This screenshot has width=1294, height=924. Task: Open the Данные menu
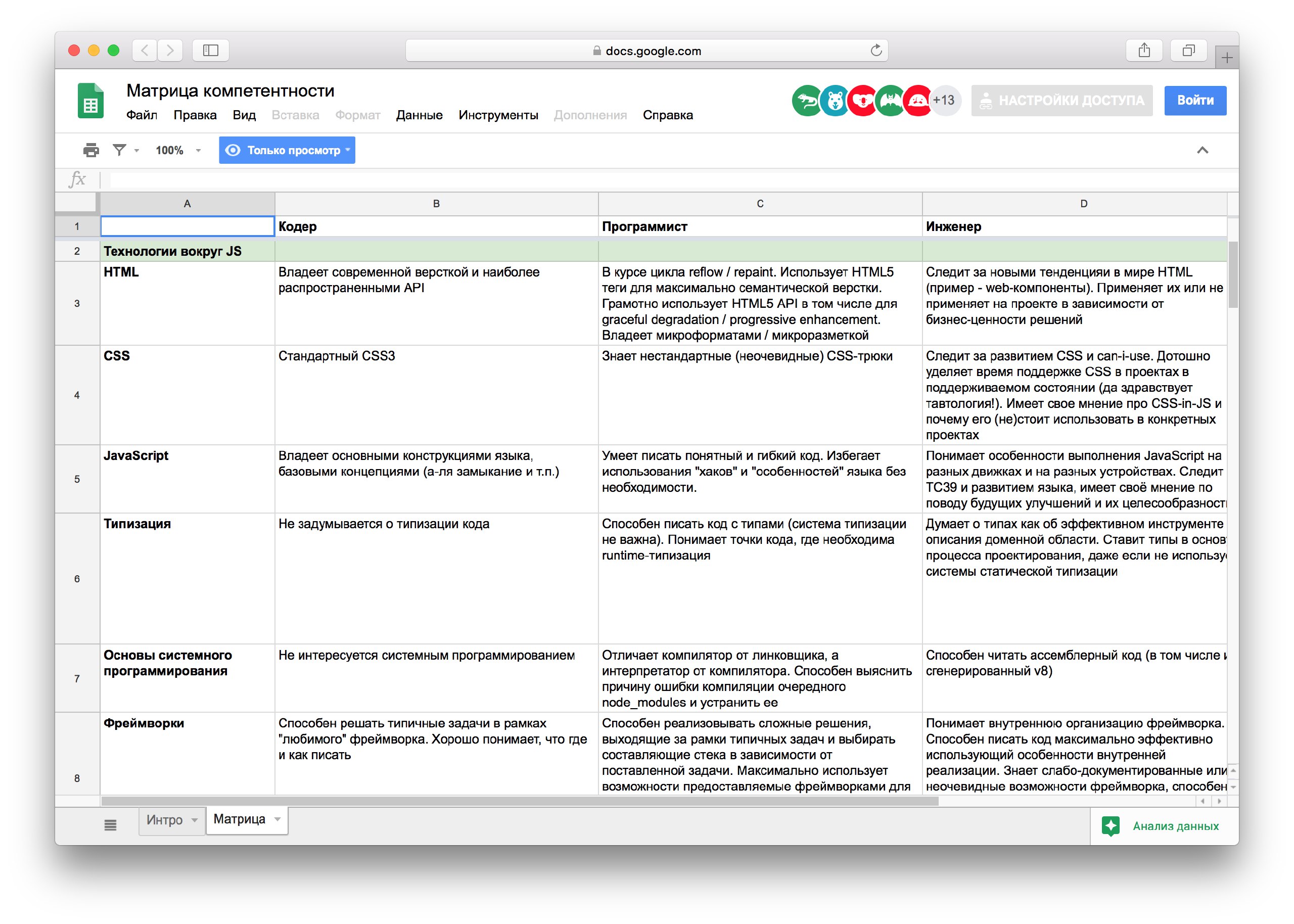419,115
